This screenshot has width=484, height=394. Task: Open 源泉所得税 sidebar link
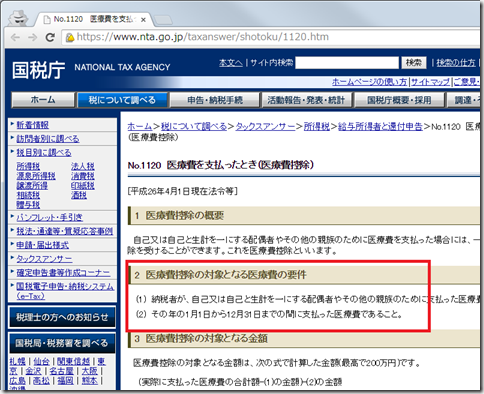(x=36, y=176)
